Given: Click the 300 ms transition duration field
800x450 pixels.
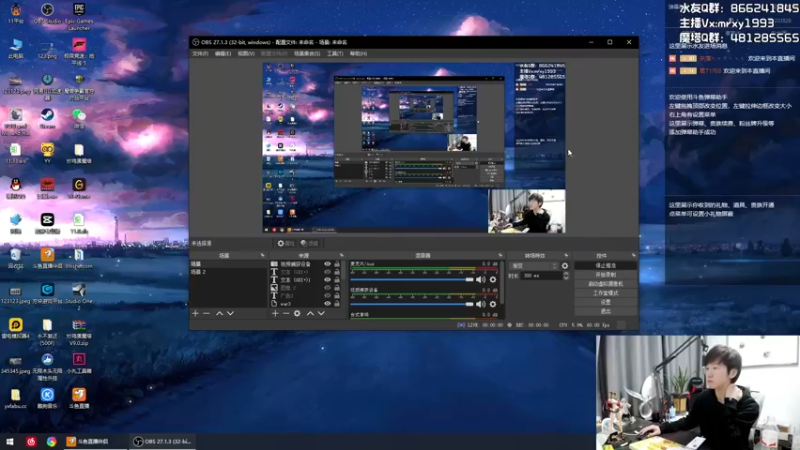Looking at the screenshot, I should pyautogui.click(x=541, y=276).
